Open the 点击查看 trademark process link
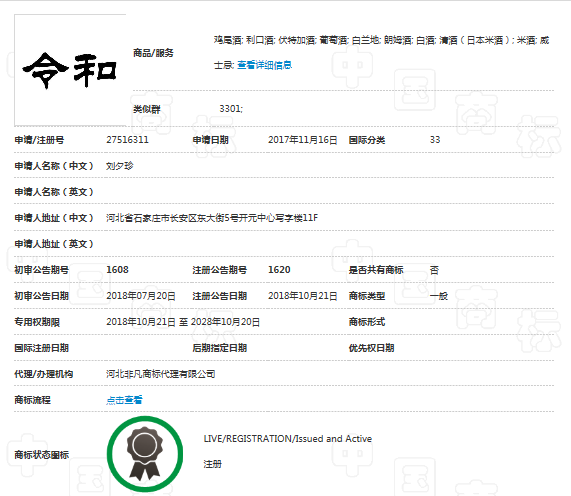The image size is (571, 496). pos(124,400)
